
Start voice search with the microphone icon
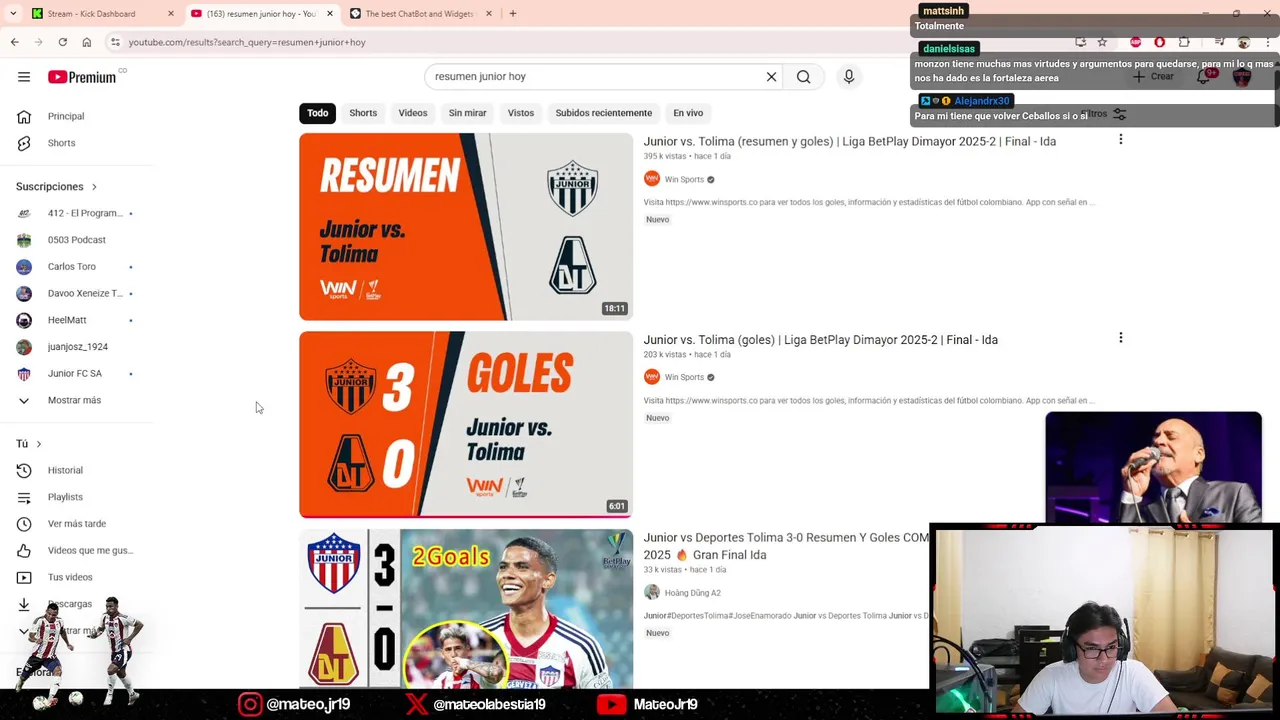tap(849, 77)
